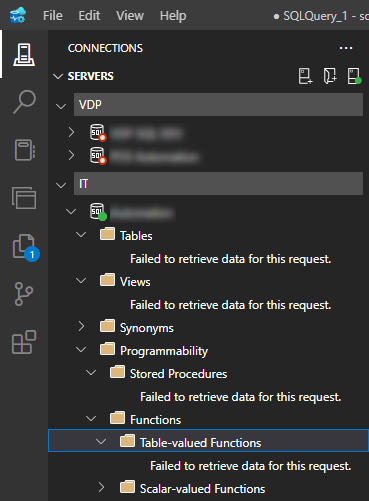This screenshot has height=501, width=369.
Task: Open the Extensions view icon
Action: [x=24, y=342]
